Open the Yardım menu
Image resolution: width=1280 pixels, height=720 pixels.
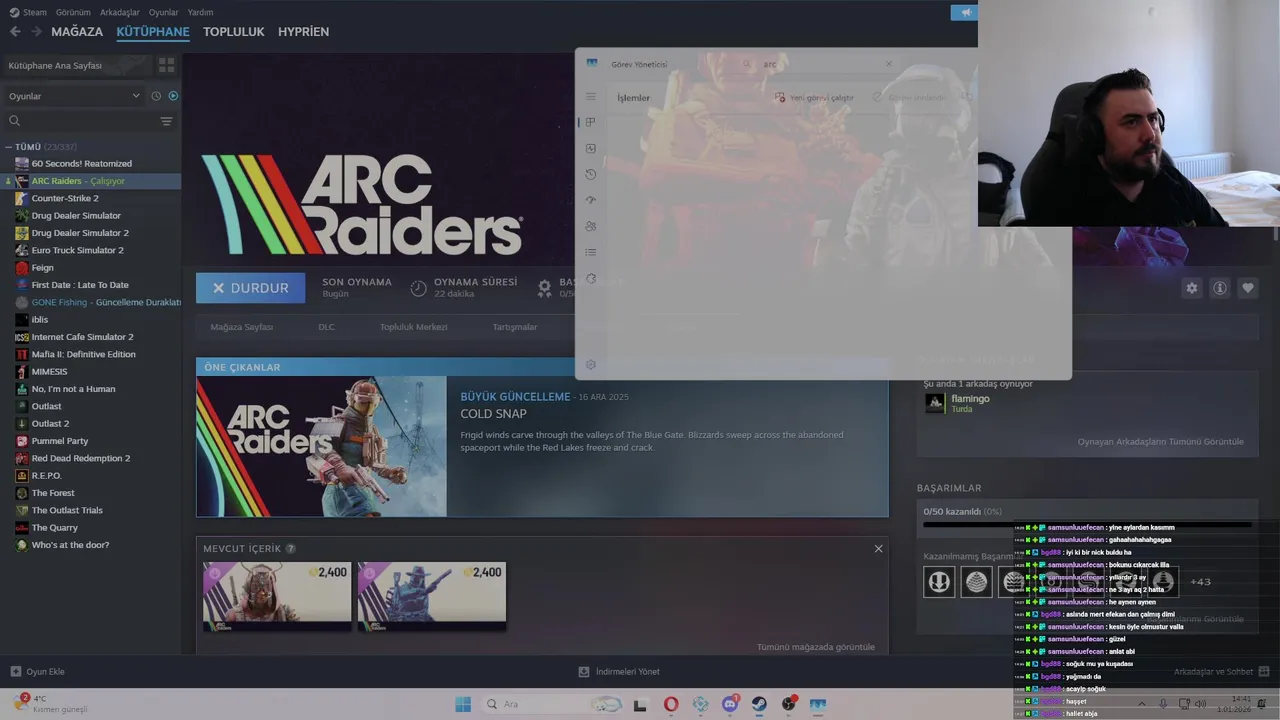pos(200,12)
